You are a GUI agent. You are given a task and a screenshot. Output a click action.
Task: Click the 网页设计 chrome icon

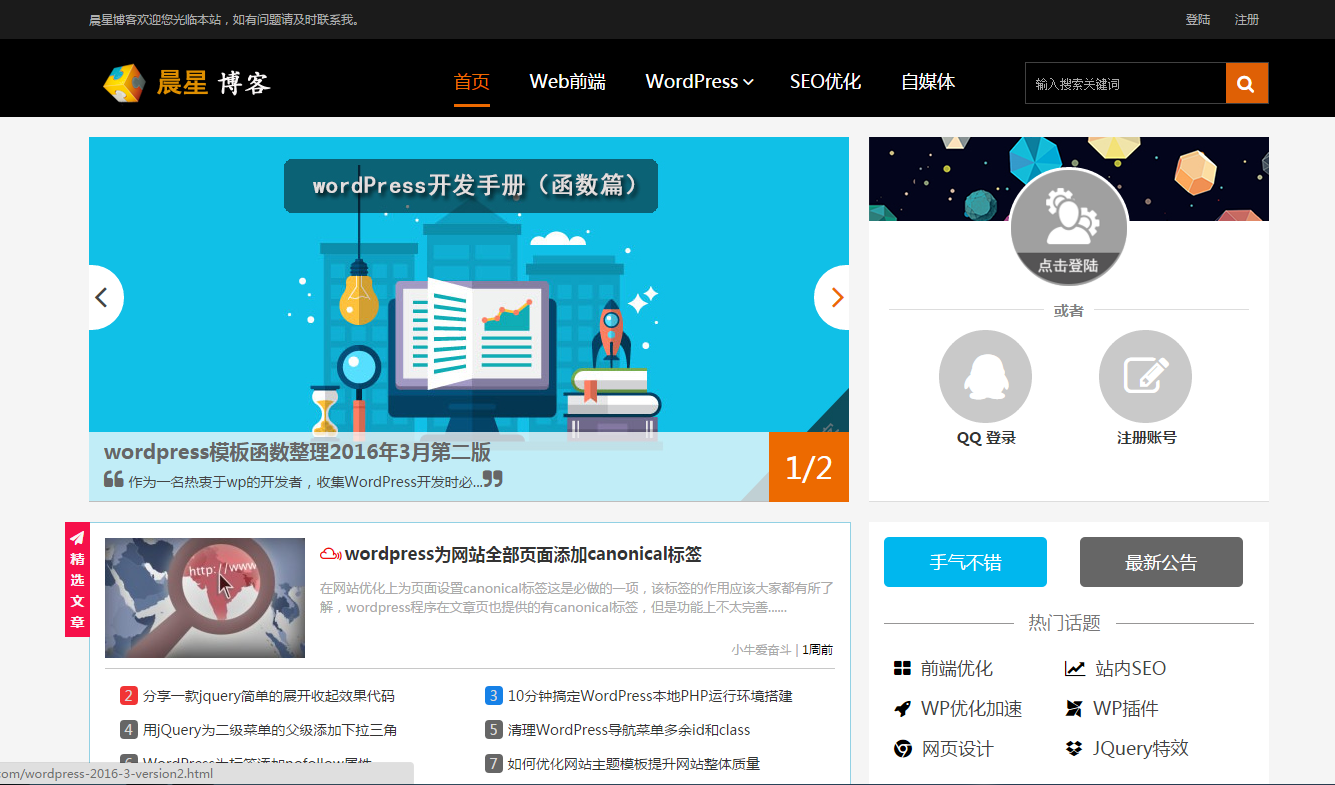903,749
